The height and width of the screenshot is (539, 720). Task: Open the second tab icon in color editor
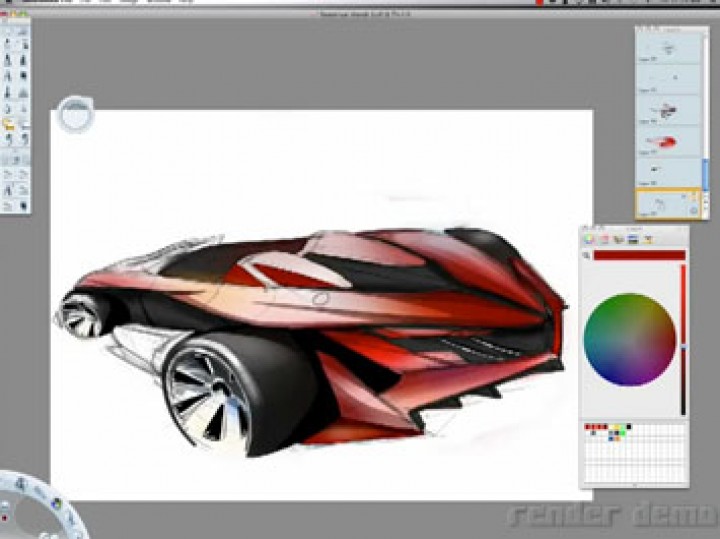[x=604, y=239]
